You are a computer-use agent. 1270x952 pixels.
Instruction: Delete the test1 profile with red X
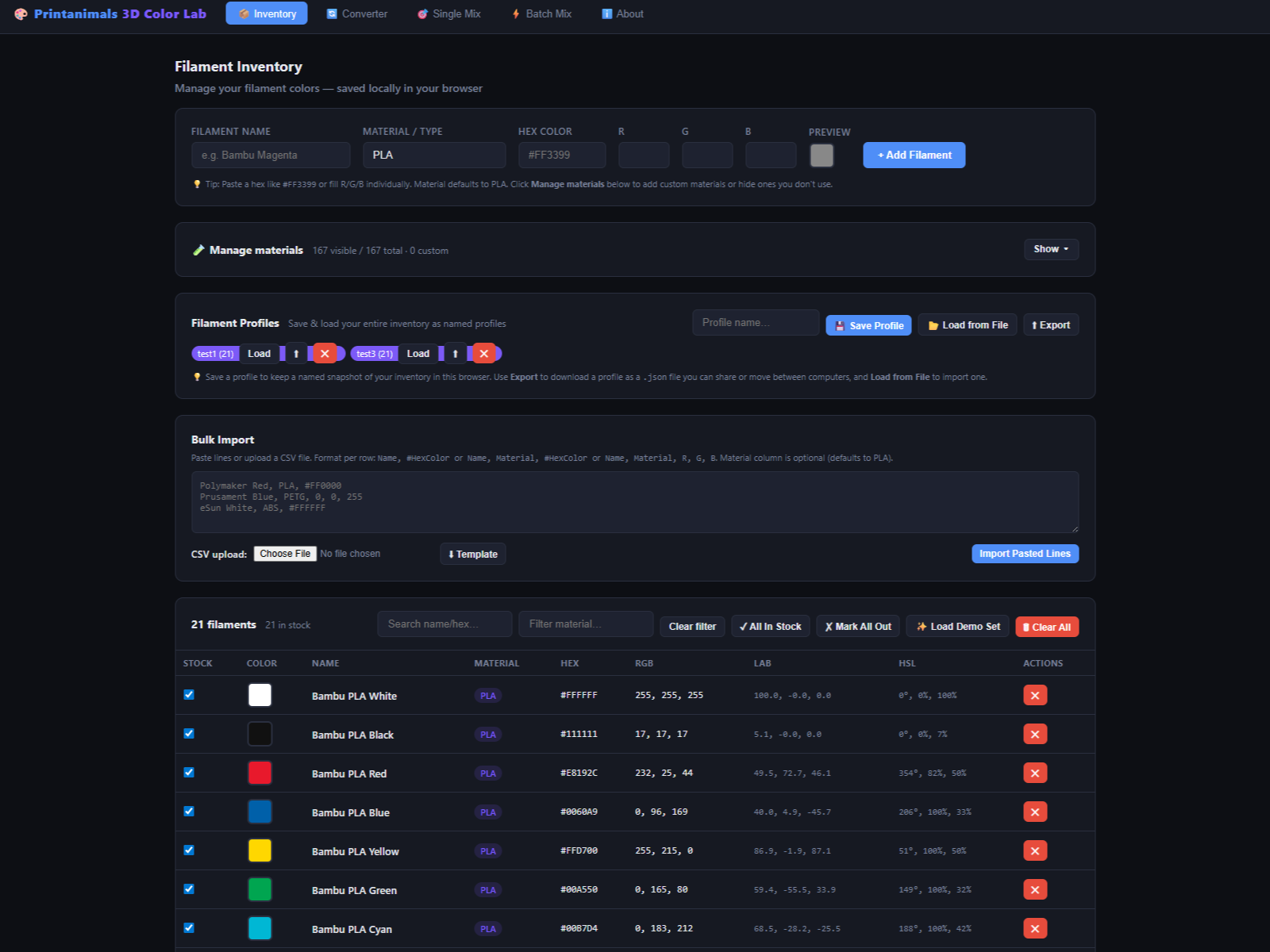(325, 354)
